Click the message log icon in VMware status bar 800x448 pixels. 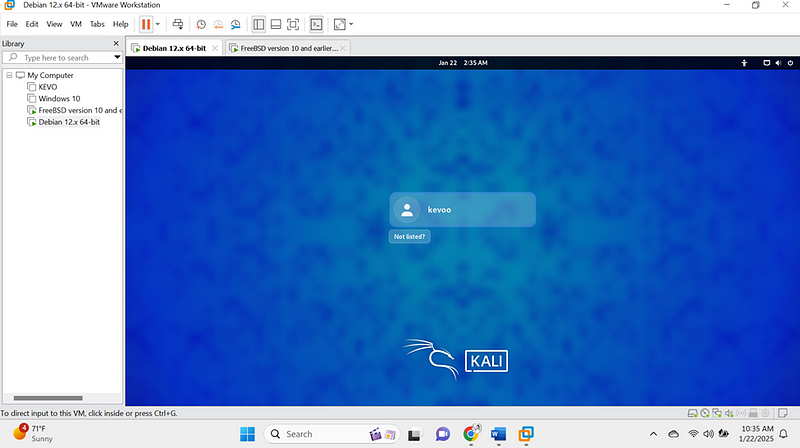[x=783, y=413]
